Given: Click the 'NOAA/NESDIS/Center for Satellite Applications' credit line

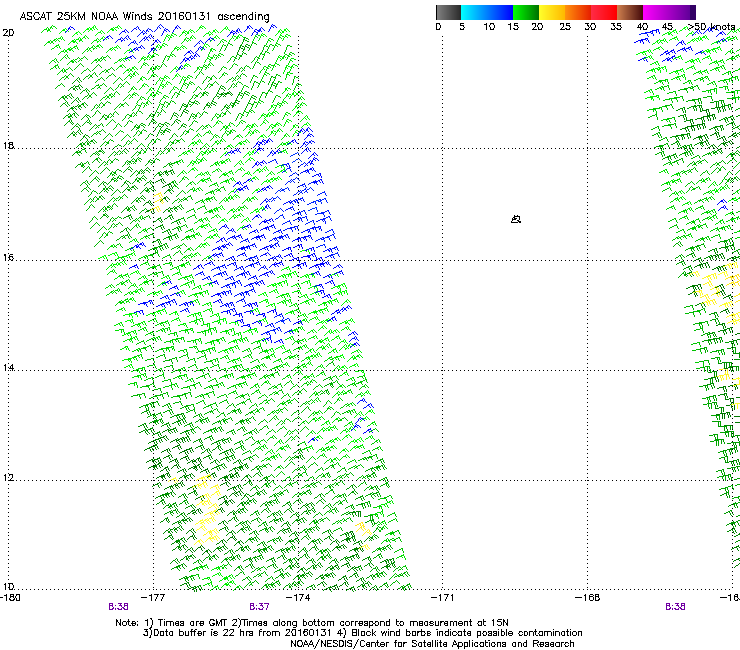Looking at the screenshot, I should [x=432, y=644].
